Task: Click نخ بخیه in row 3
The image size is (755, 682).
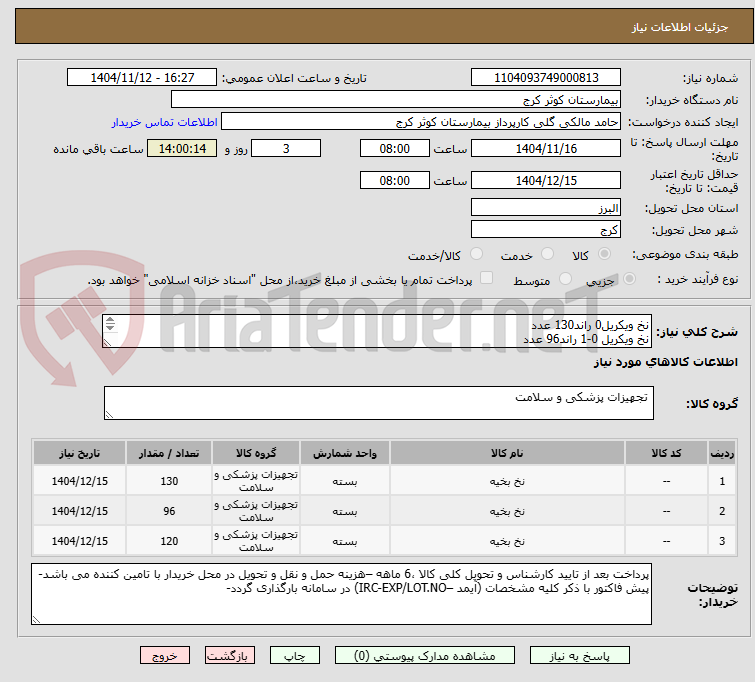Action: [507, 541]
